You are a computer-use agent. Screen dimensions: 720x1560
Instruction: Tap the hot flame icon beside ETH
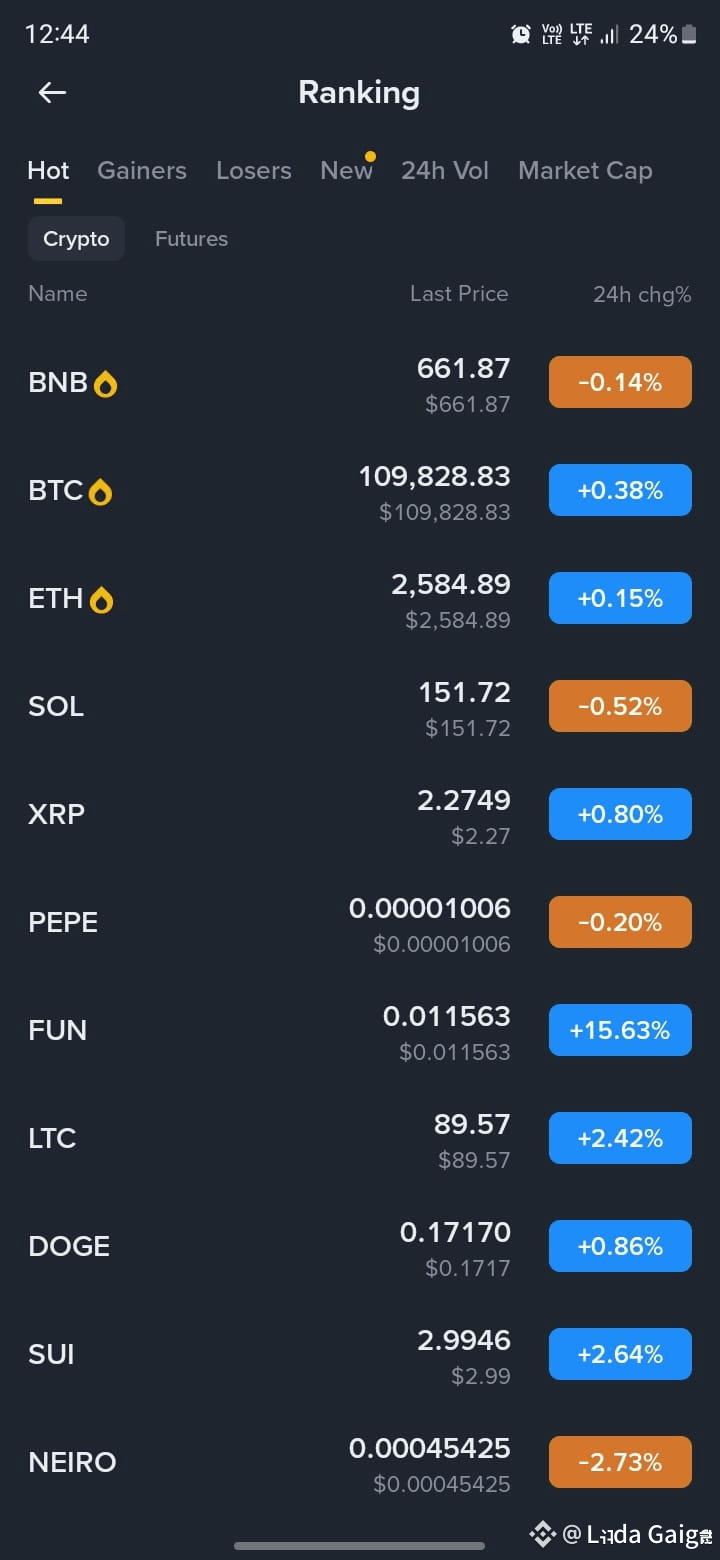(x=101, y=600)
